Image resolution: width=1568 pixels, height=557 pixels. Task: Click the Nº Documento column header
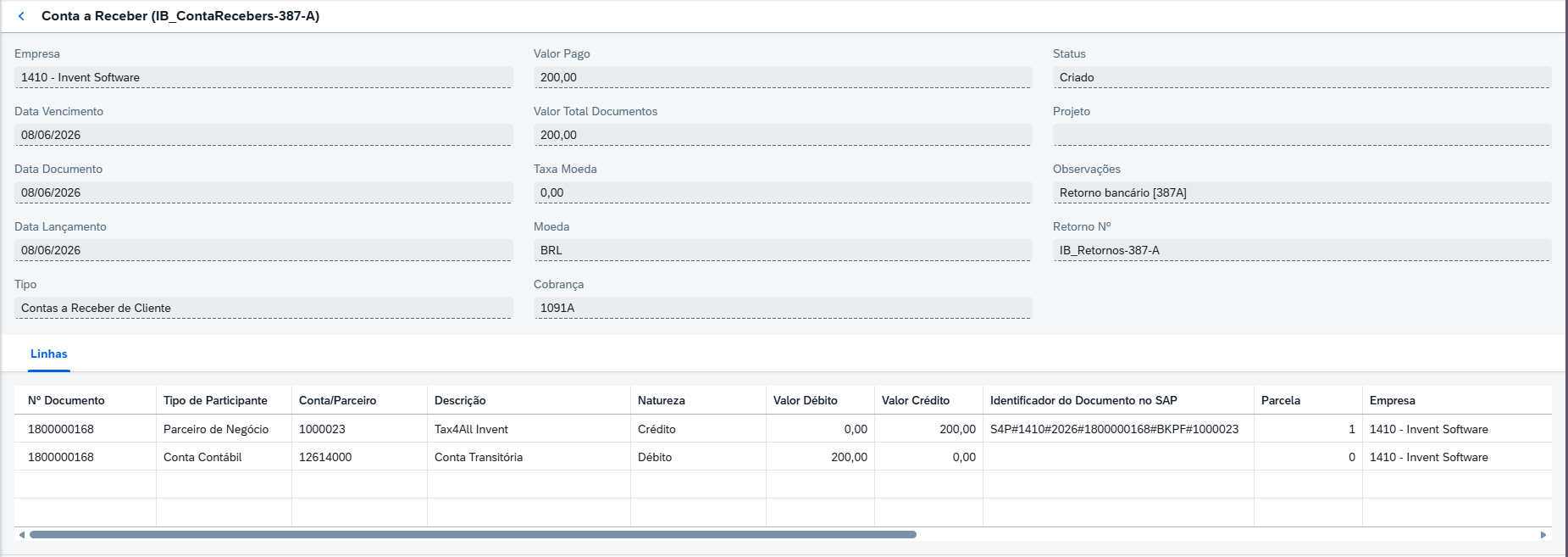(x=86, y=400)
